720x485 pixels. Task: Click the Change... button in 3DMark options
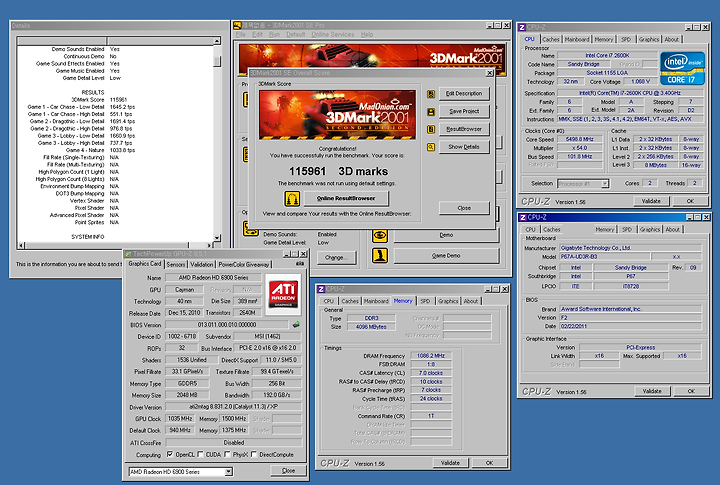pos(337,258)
